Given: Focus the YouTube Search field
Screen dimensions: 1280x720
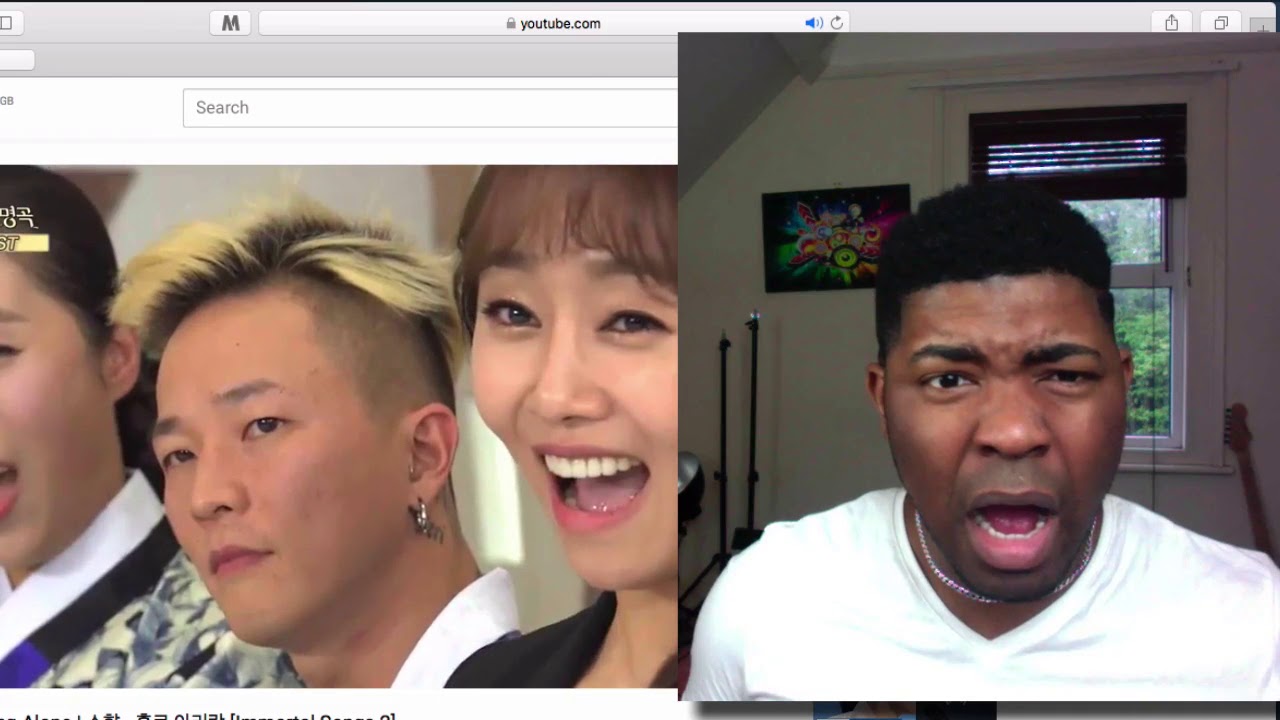Looking at the screenshot, I should (x=430, y=107).
